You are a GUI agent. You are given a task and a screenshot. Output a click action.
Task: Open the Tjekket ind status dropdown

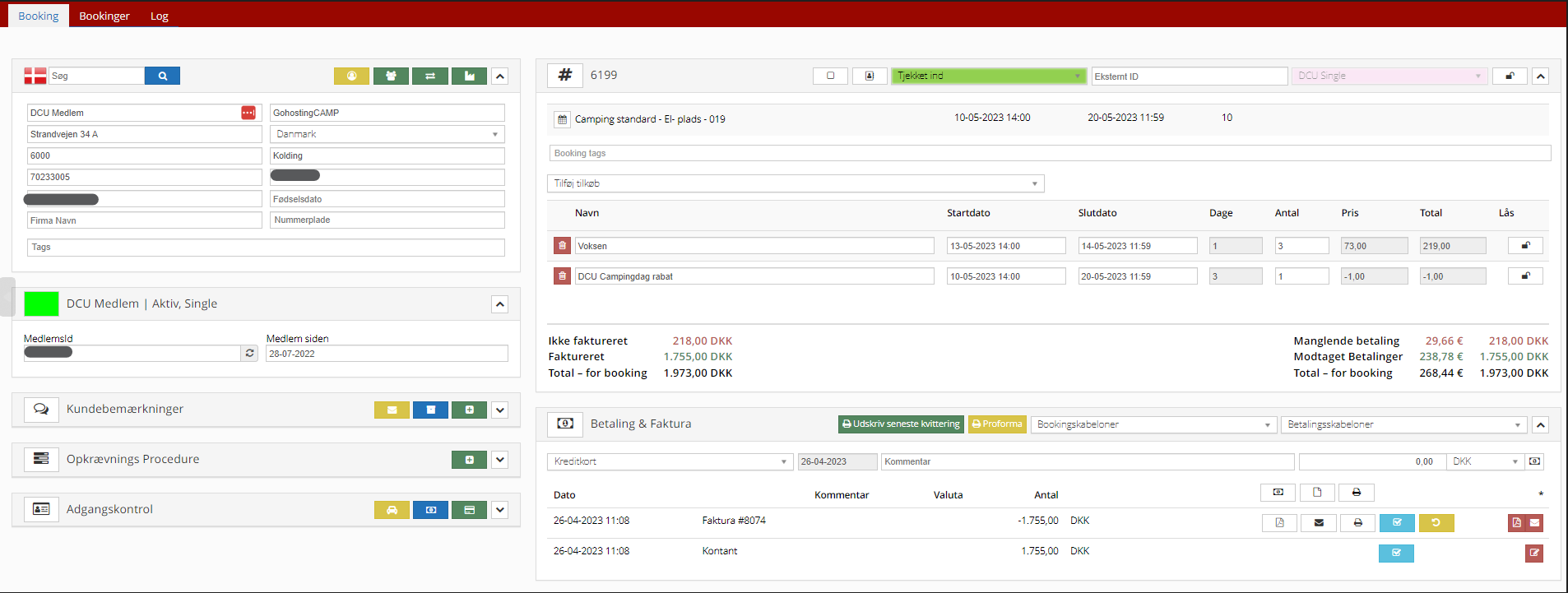[988, 76]
